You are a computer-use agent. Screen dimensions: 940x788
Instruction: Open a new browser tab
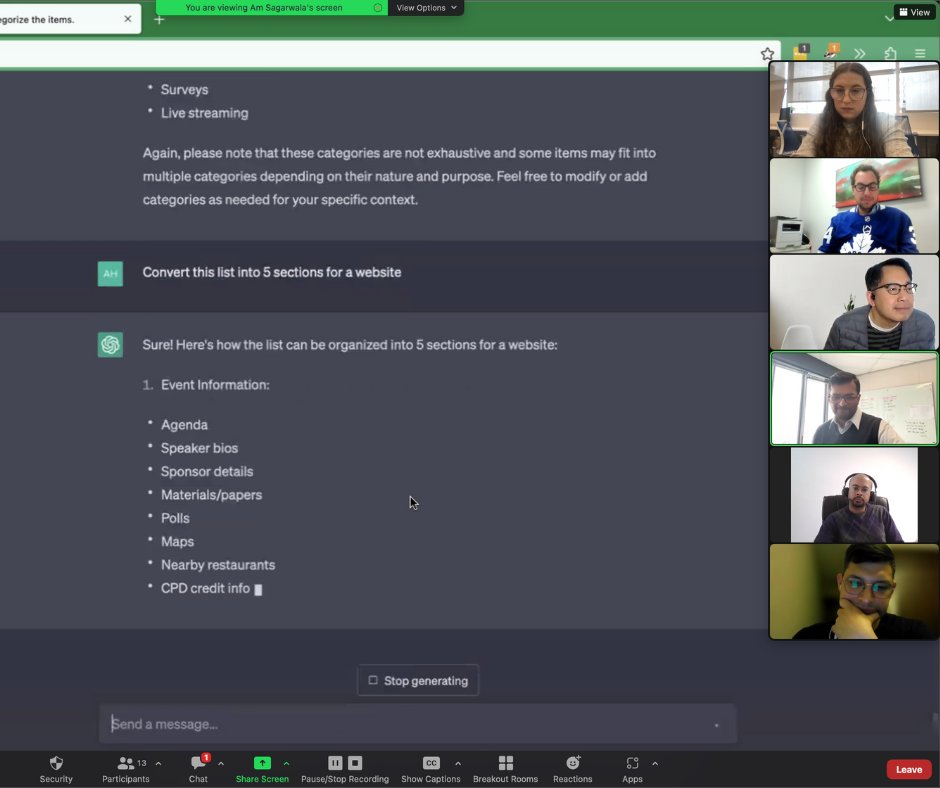159,20
